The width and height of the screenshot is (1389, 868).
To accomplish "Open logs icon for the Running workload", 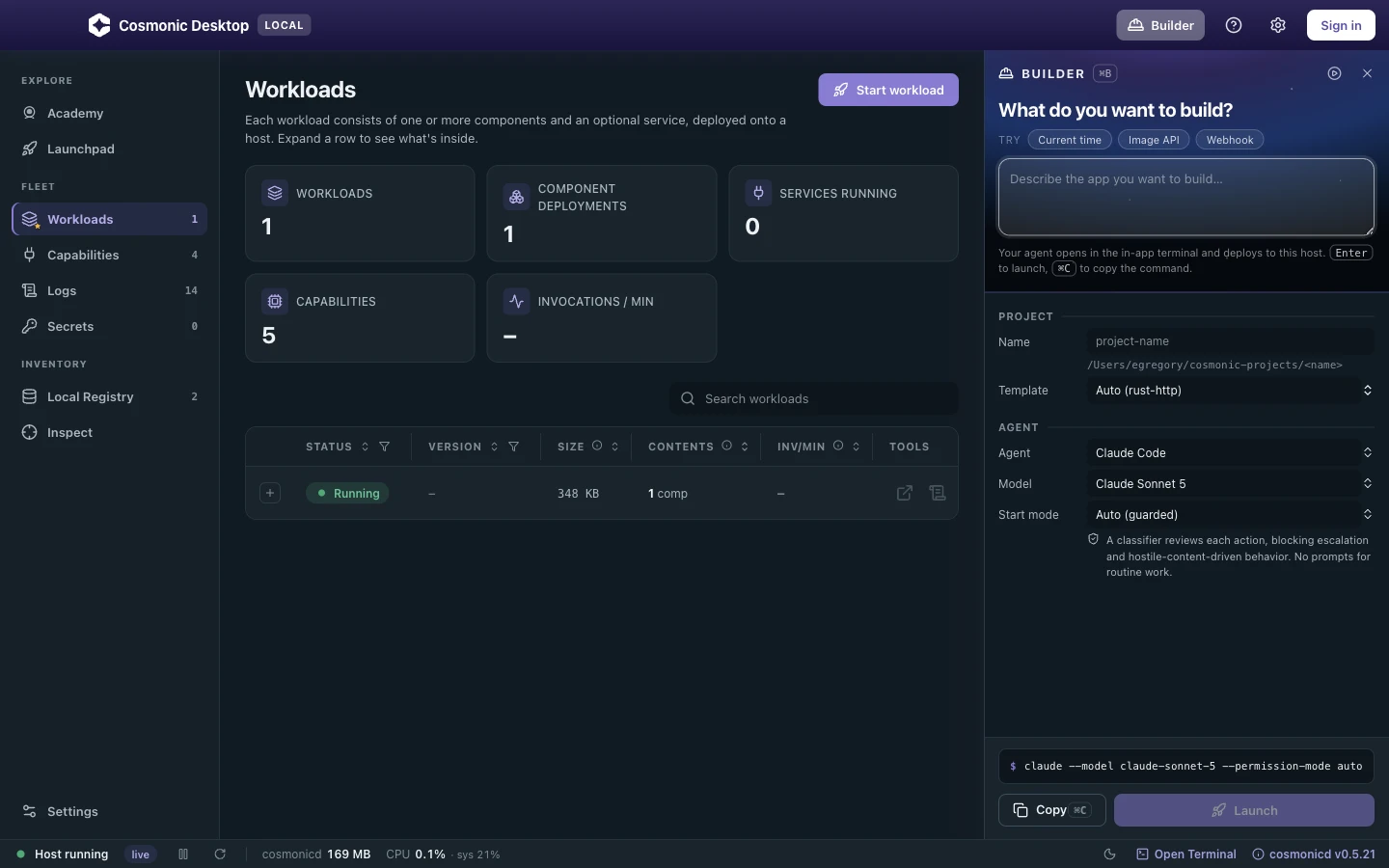I will pyautogui.click(x=938, y=493).
